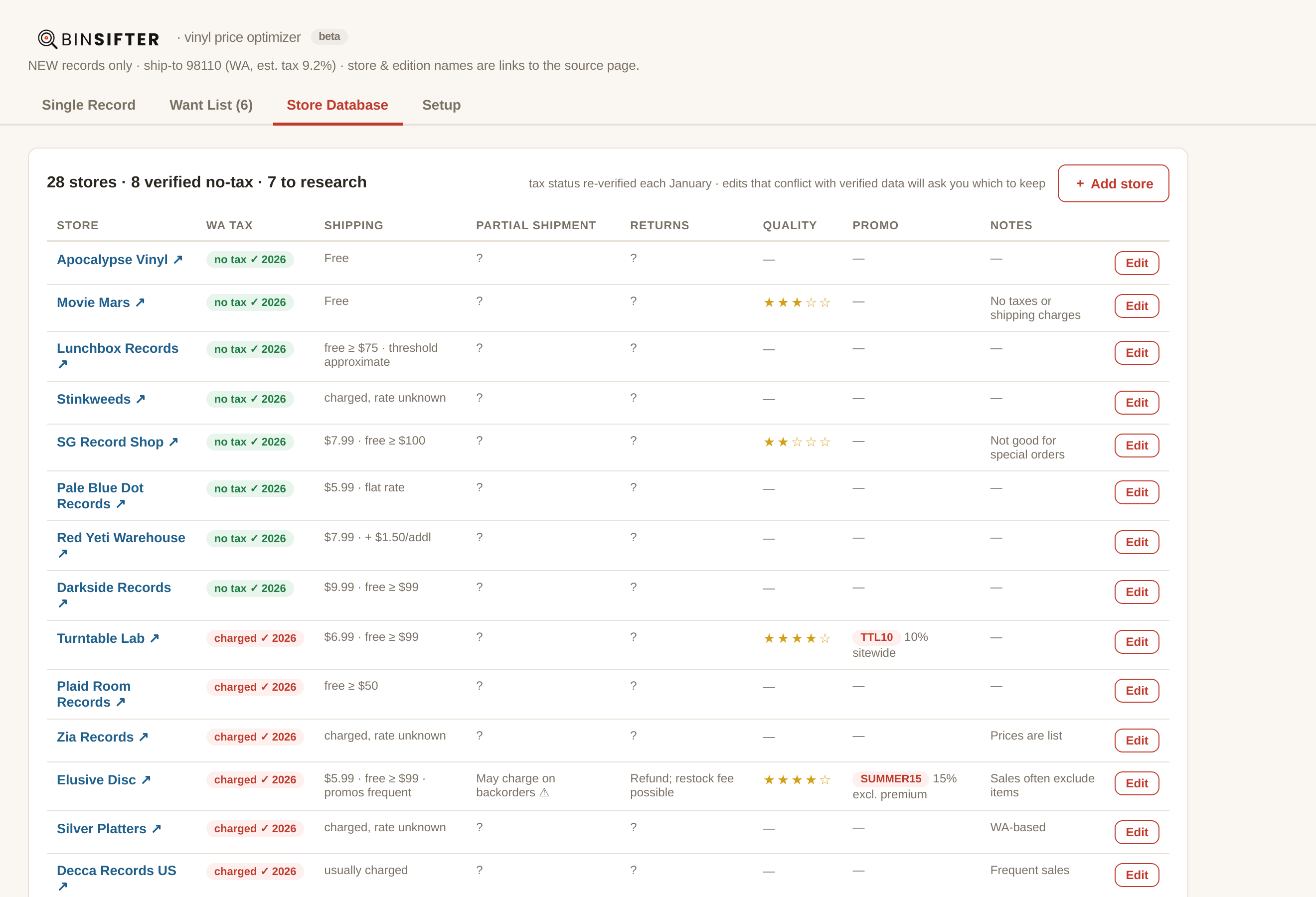Visit Turntable Lab store link
The height and width of the screenshot is (897, 1316).
[x=108, y=638]
